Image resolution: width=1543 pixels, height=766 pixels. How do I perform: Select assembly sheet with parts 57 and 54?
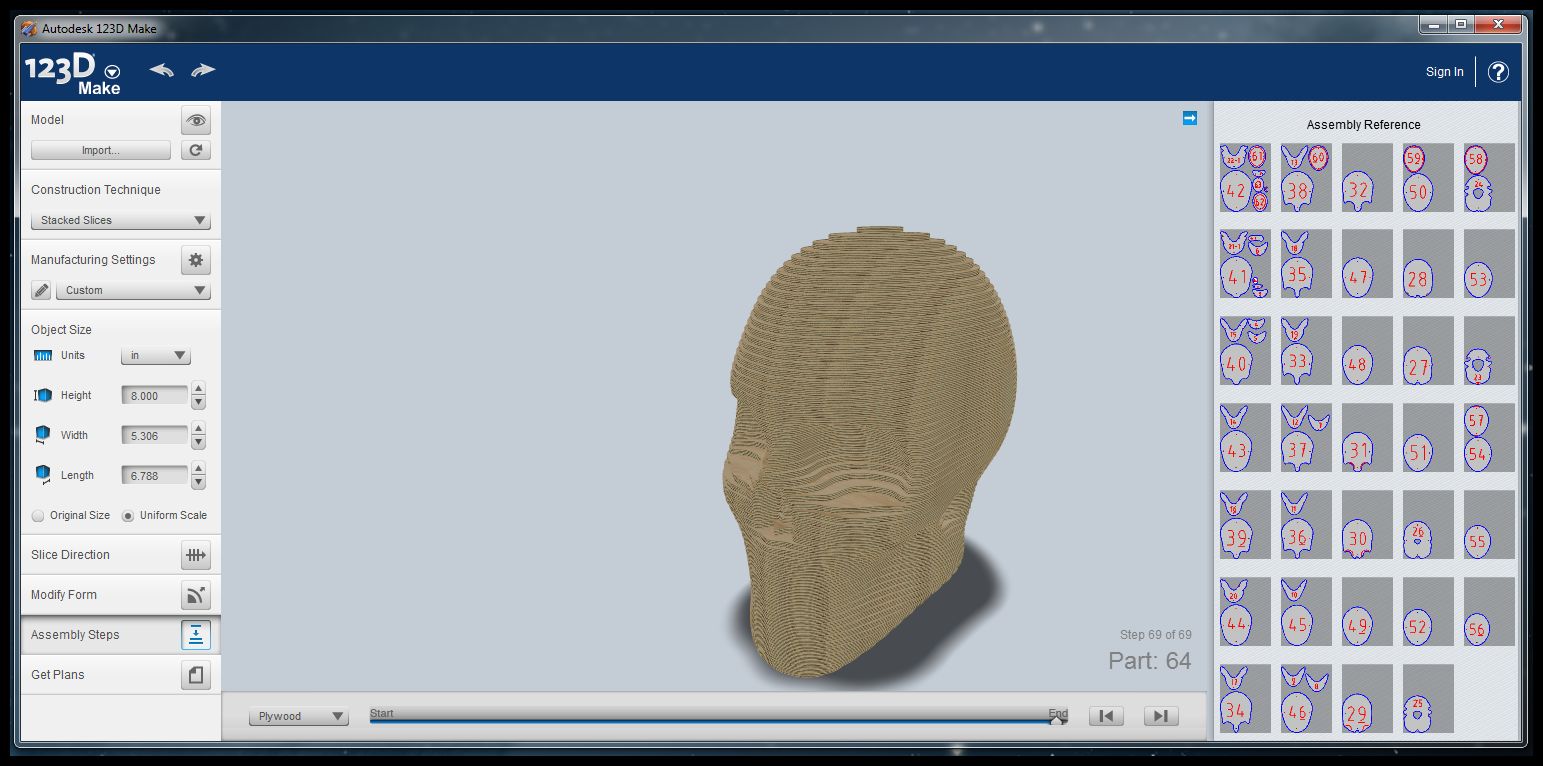coord(1489,438)
